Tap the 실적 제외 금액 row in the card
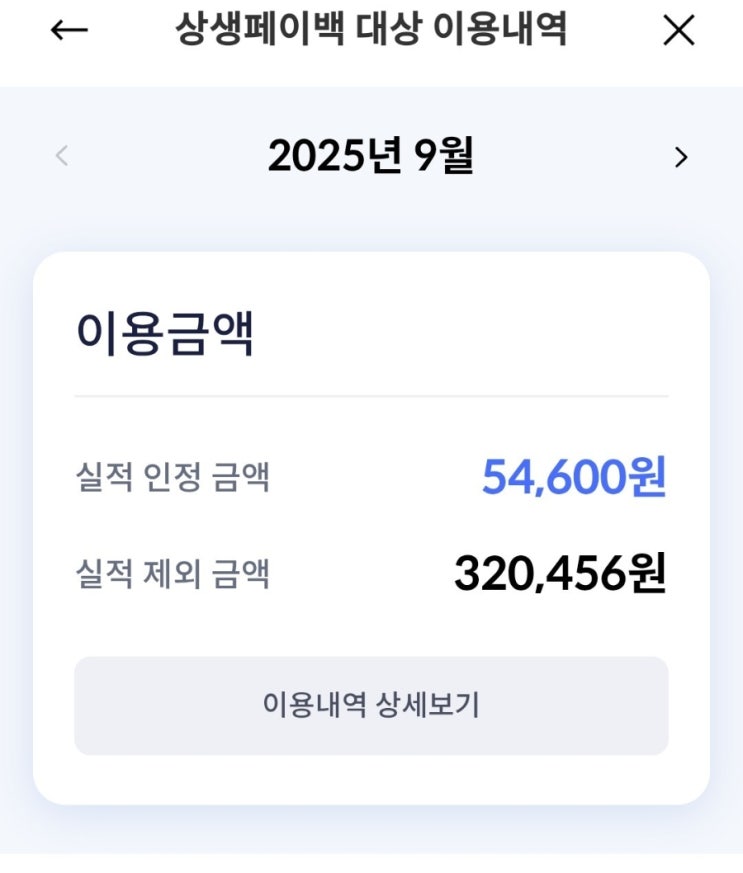The image size is (743, 873). 371,574
